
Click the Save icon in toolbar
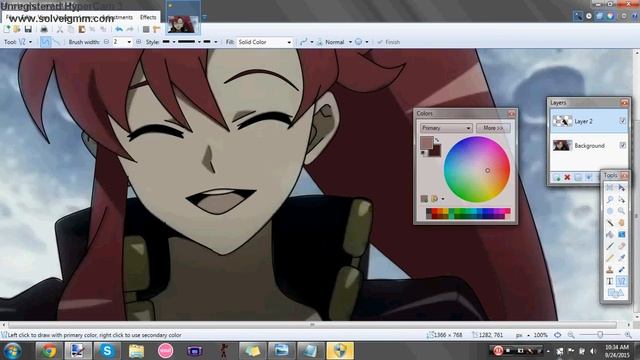click(28, 29)
